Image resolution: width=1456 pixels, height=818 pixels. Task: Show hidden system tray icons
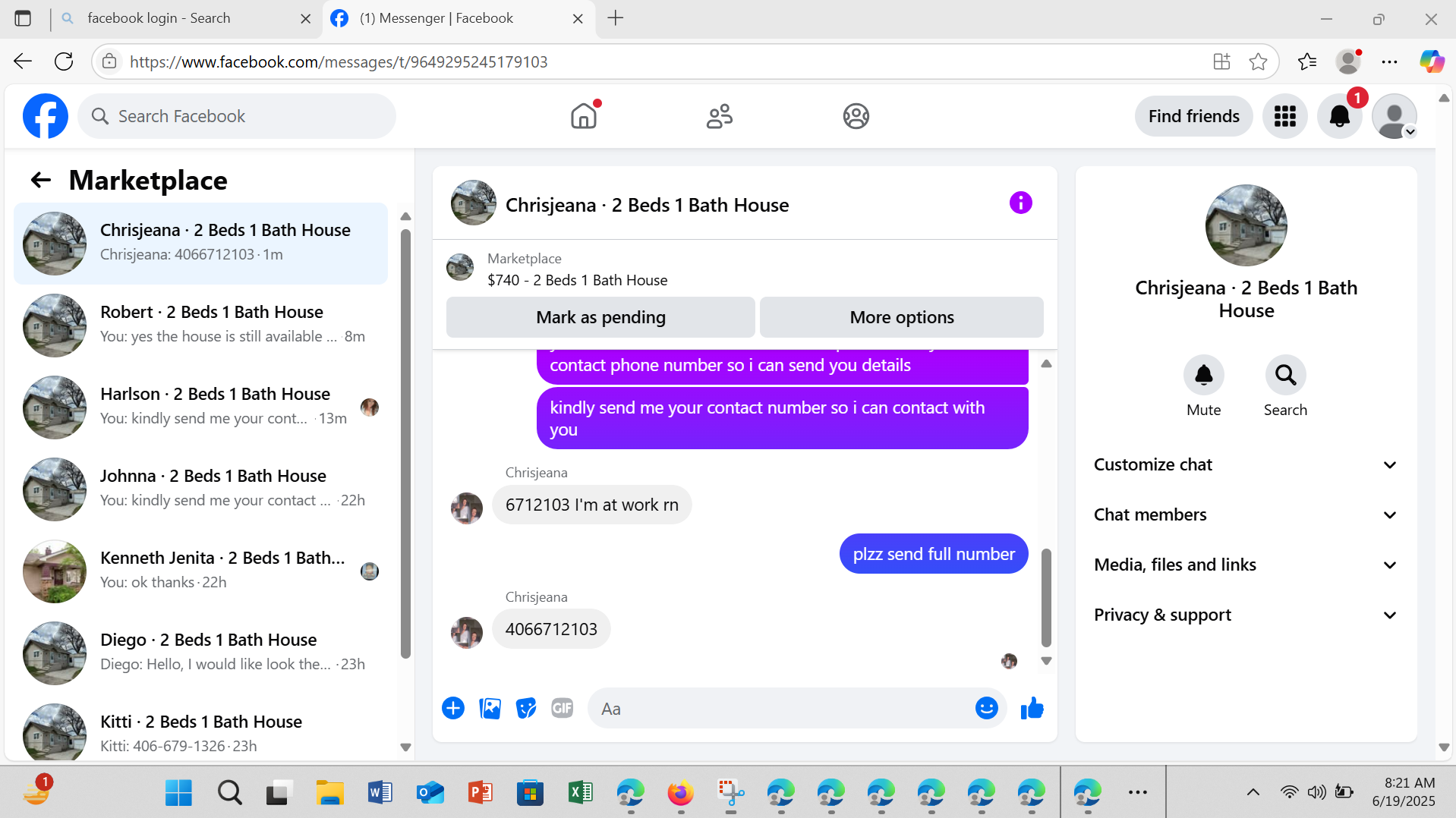(1253, 792)
